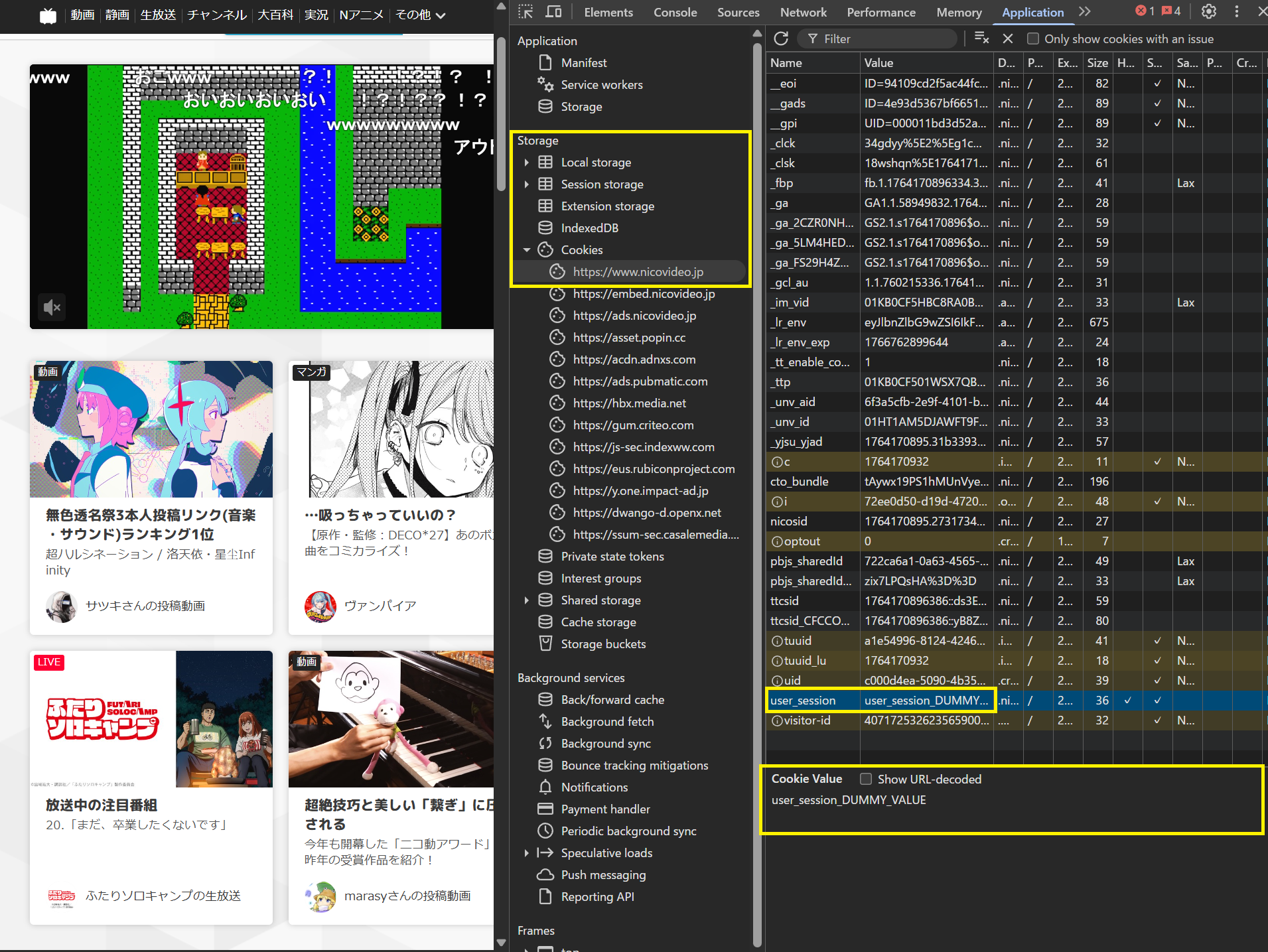Expand the Local storage tree item
The width and height of the screenshot is (1268, 952).
[x=528, y=162]
